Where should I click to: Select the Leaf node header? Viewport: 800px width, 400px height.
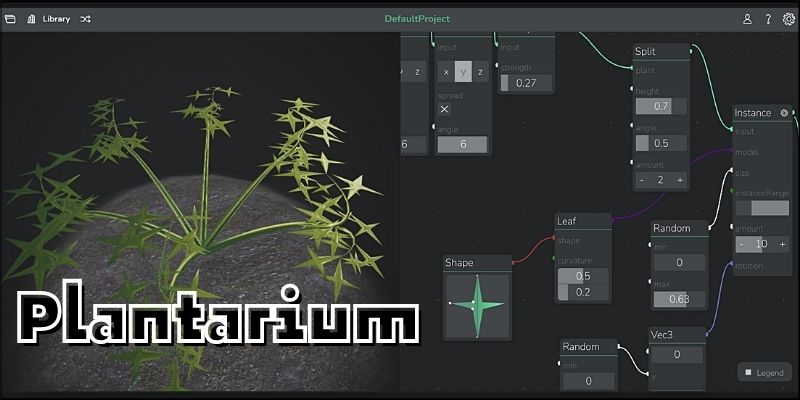click(583, 221)
